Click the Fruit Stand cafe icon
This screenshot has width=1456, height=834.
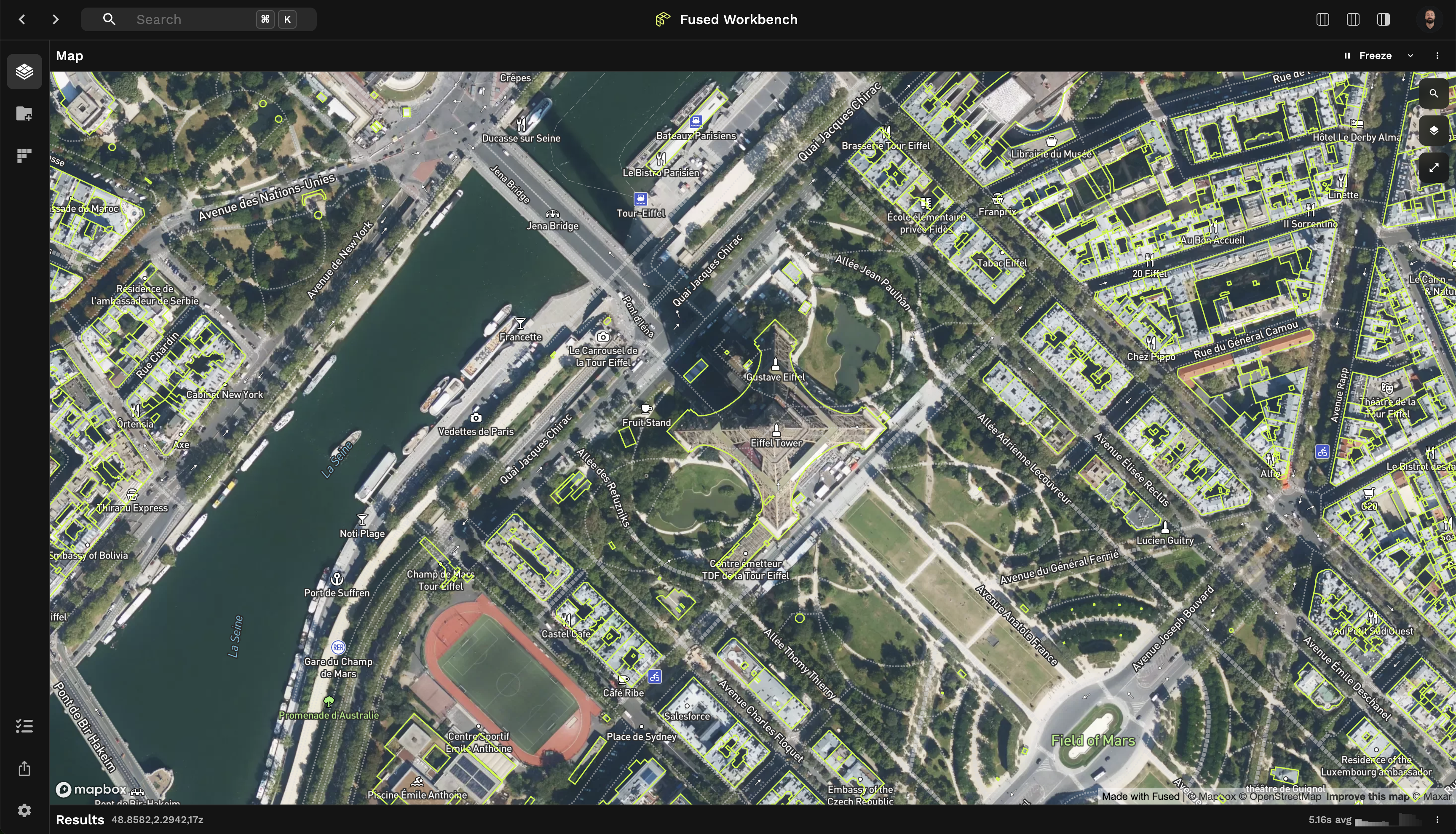tap(646, 409)
